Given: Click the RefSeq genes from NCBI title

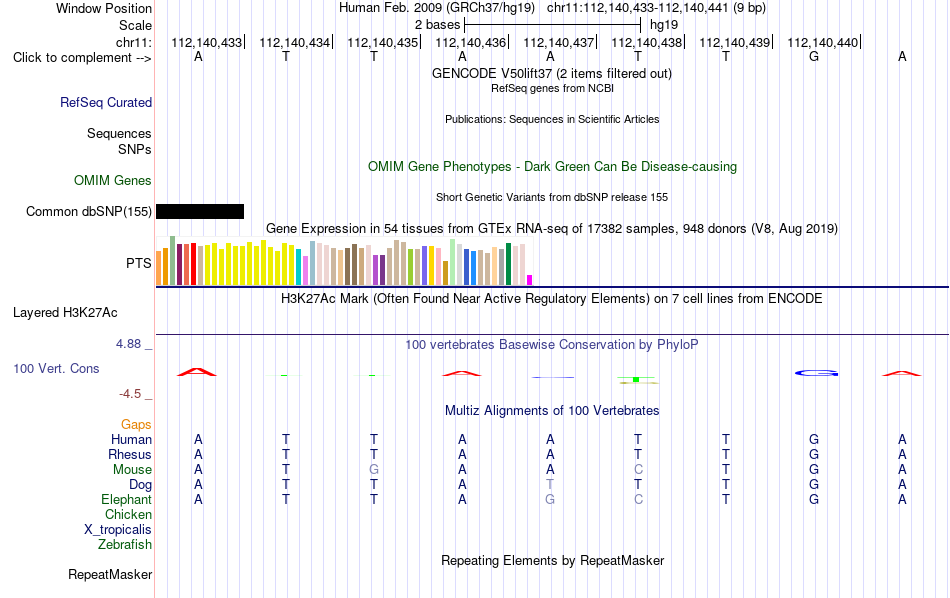Looking at the screenshot, I should coord(552,88).
